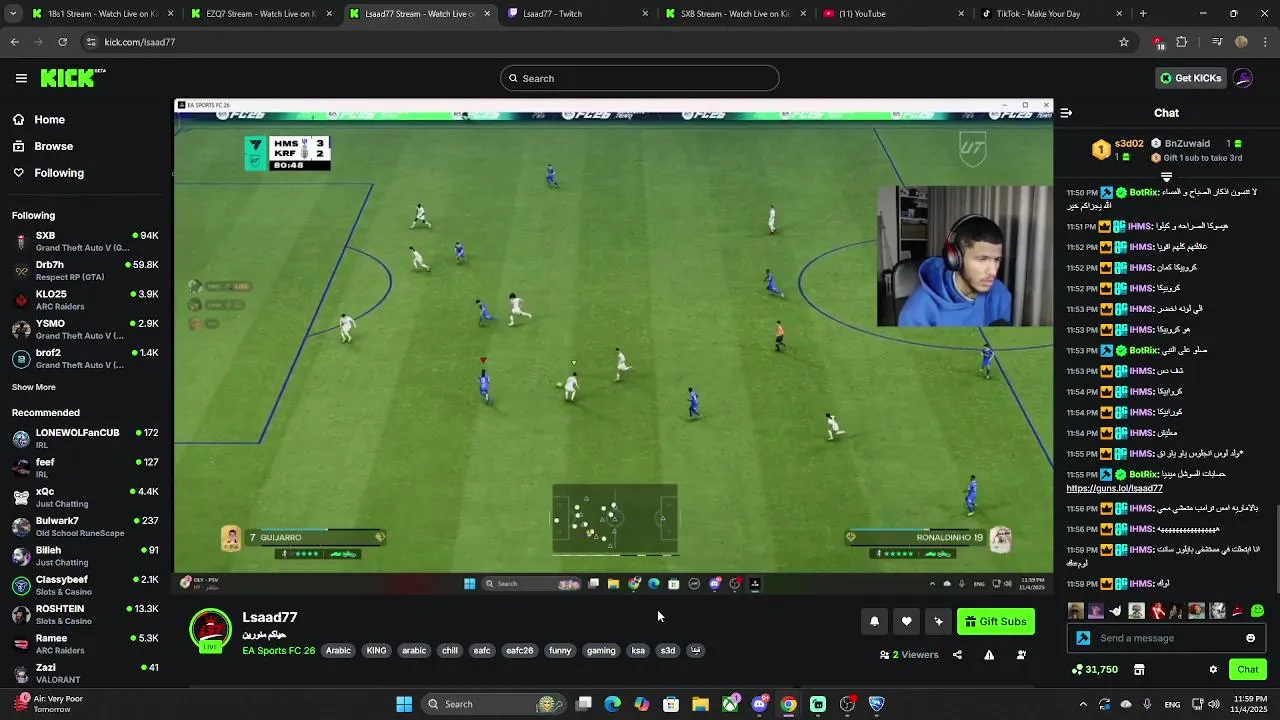Open Microsoft Edge from the taskbar

coord(612,704)
